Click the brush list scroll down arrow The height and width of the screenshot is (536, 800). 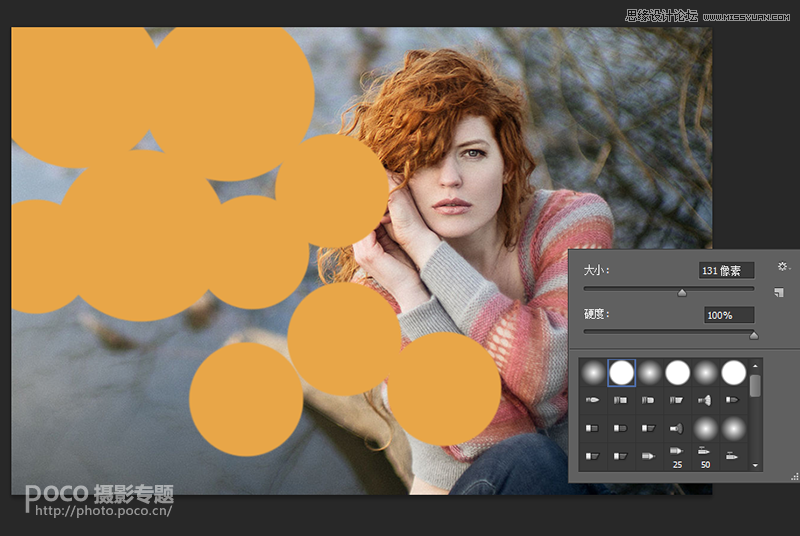coord(756,465)
